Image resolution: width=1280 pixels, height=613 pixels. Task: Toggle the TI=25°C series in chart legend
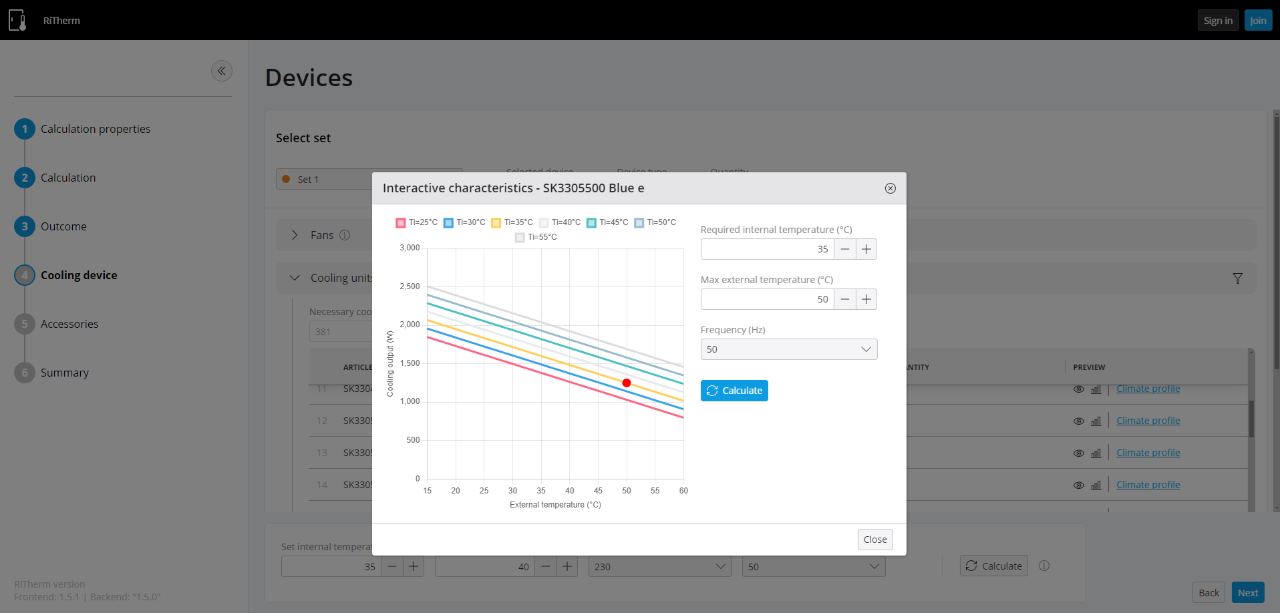click(x=416, y=222)
